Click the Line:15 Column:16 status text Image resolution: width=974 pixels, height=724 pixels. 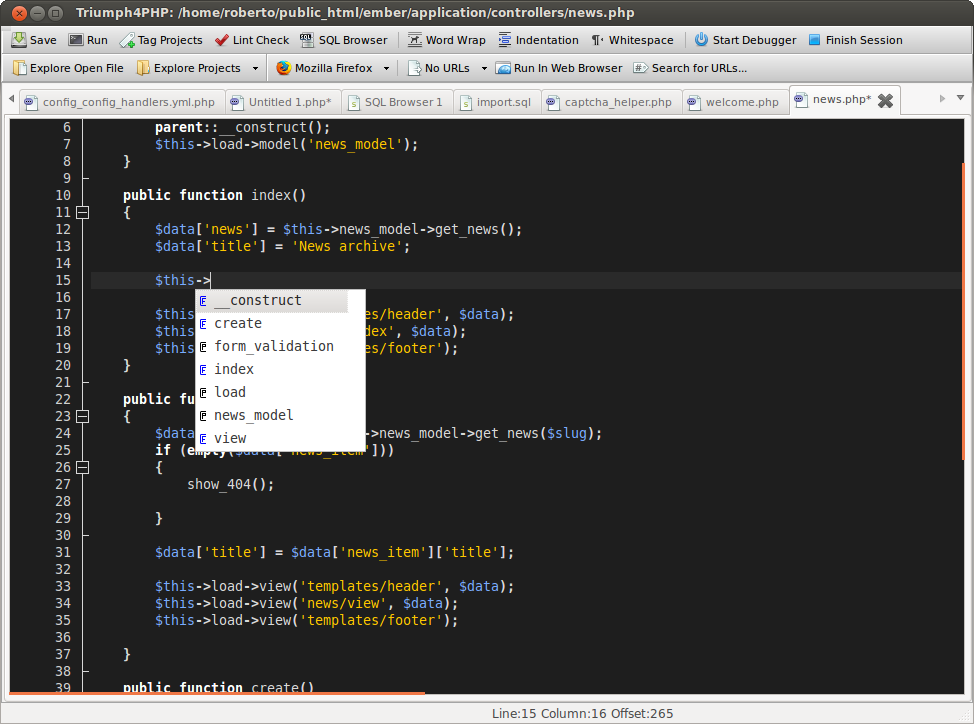coord(582,713)
